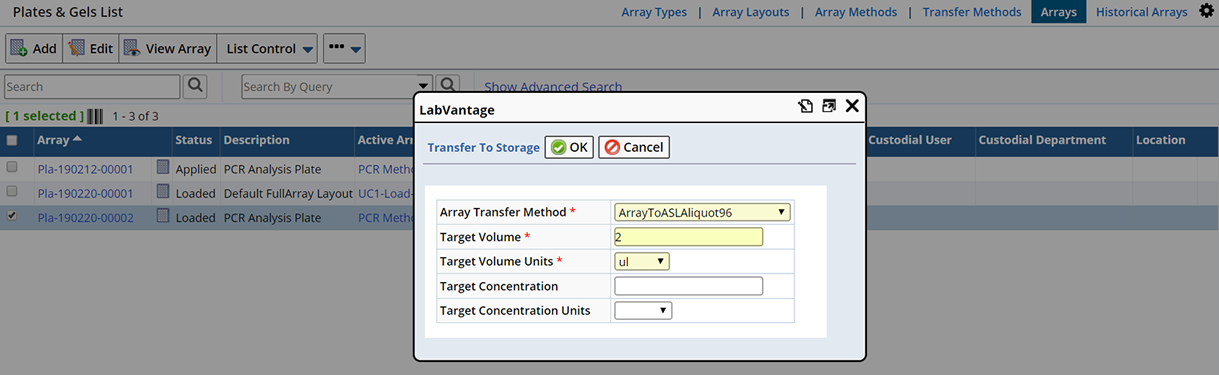Expand the List Control dropdown arrow
Viewport: 1219px width, 375px height.
pyautogui.click(x=309, y=49)
